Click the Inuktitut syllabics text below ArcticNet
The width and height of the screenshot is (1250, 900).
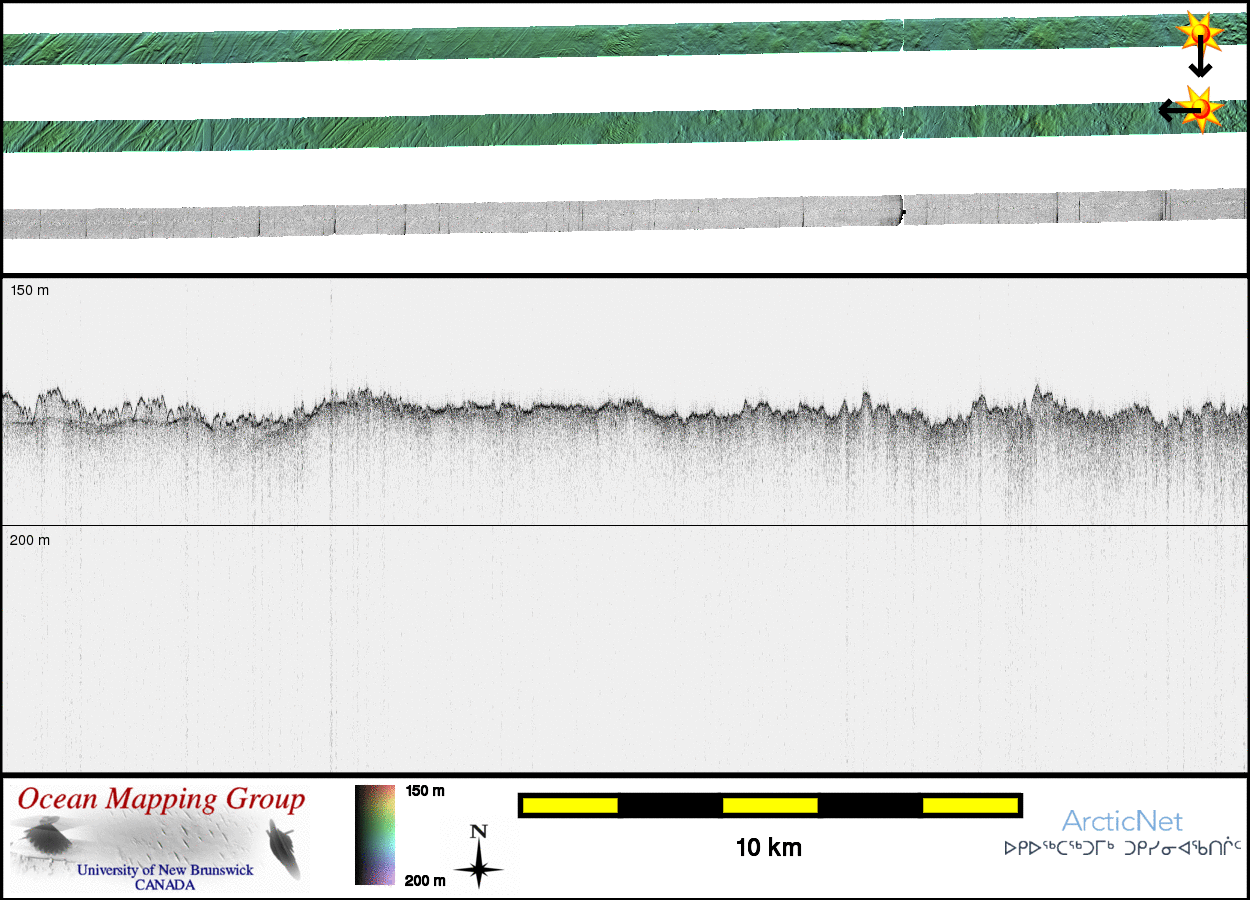pos(1122,849)
